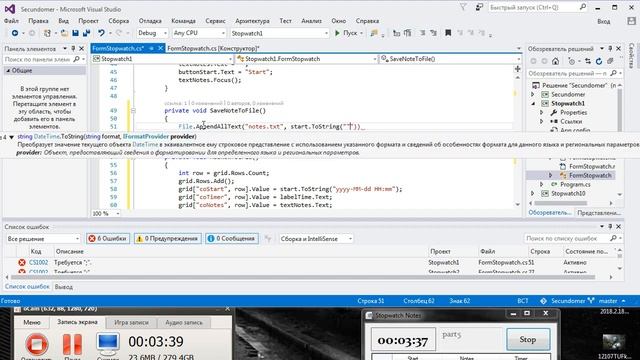Screen dimensions: 640x360
Task: Click the bookmark toolbar icon
Action: (448, 33)
